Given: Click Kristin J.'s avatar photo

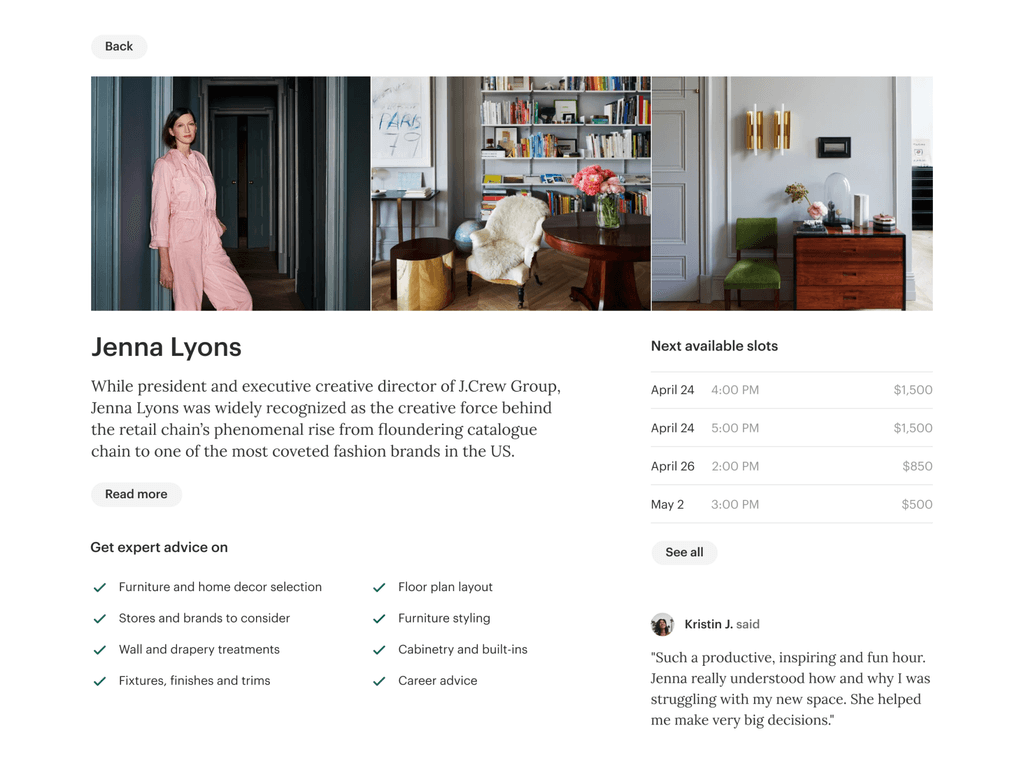Looking at the screenshot, I should [x=662, y=624].
